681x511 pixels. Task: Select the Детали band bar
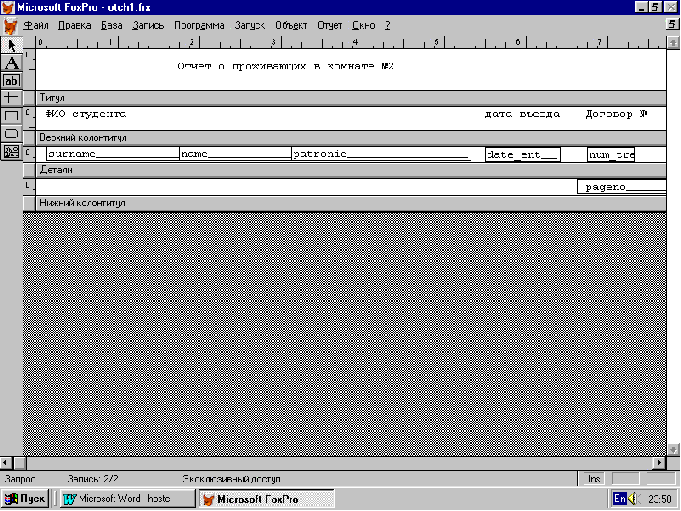pyautogui.click(x=344, y=170)
